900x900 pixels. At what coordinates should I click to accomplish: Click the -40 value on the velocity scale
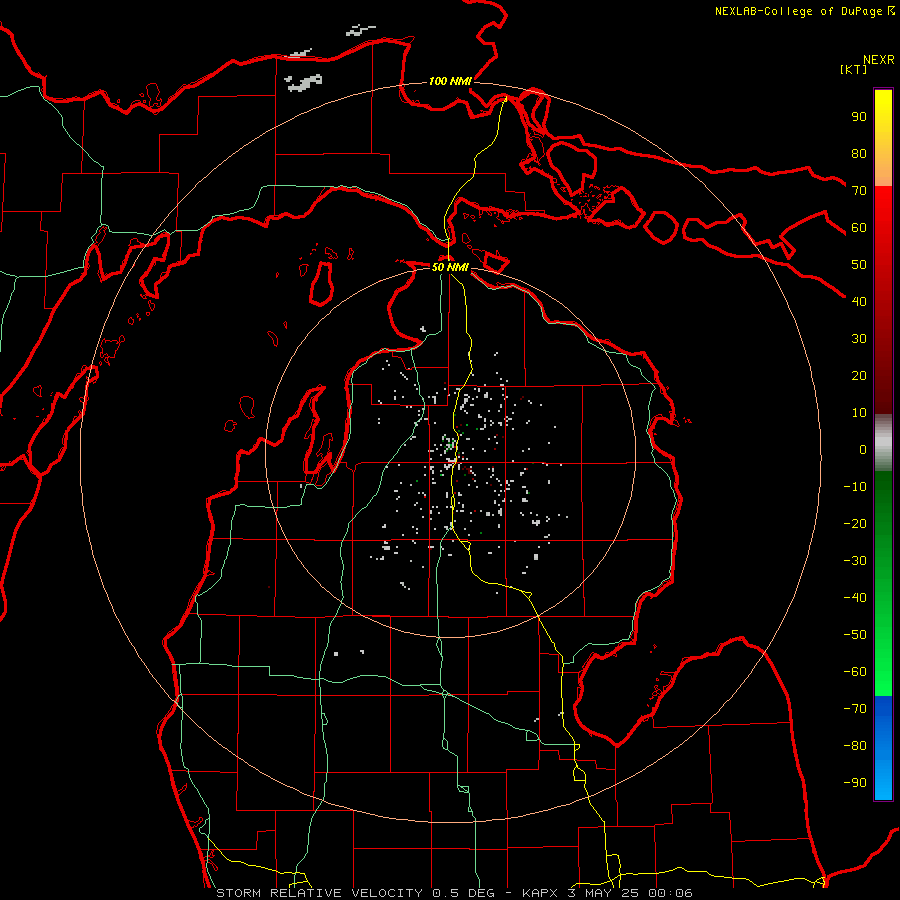click(x=855, y=598)
